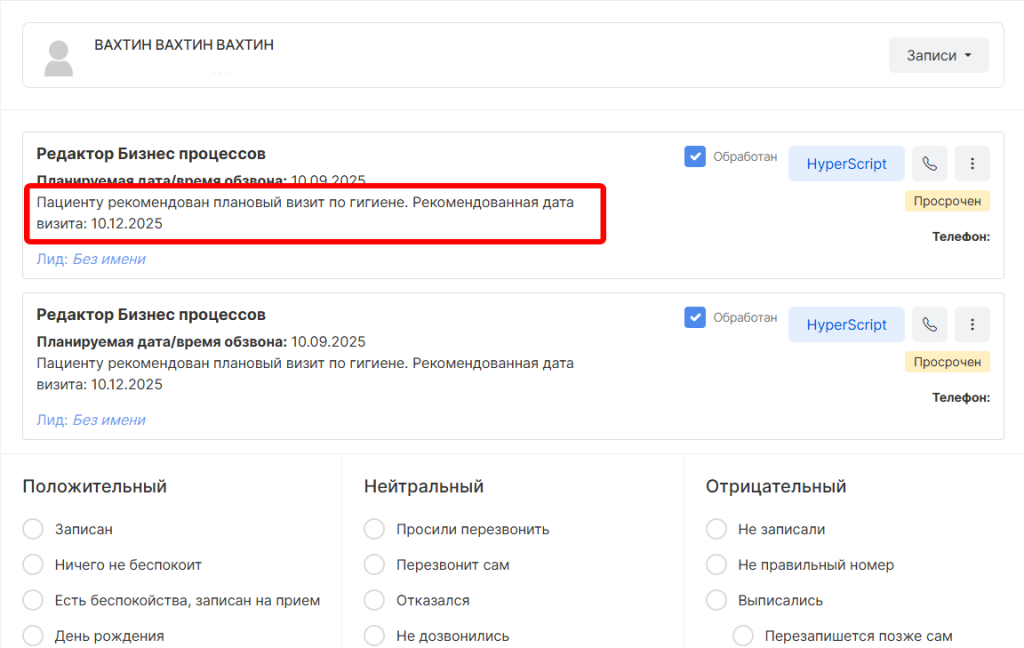Open three-dot menu in second card
Viewport: 1024px width, 648px height.
(972, 324)
